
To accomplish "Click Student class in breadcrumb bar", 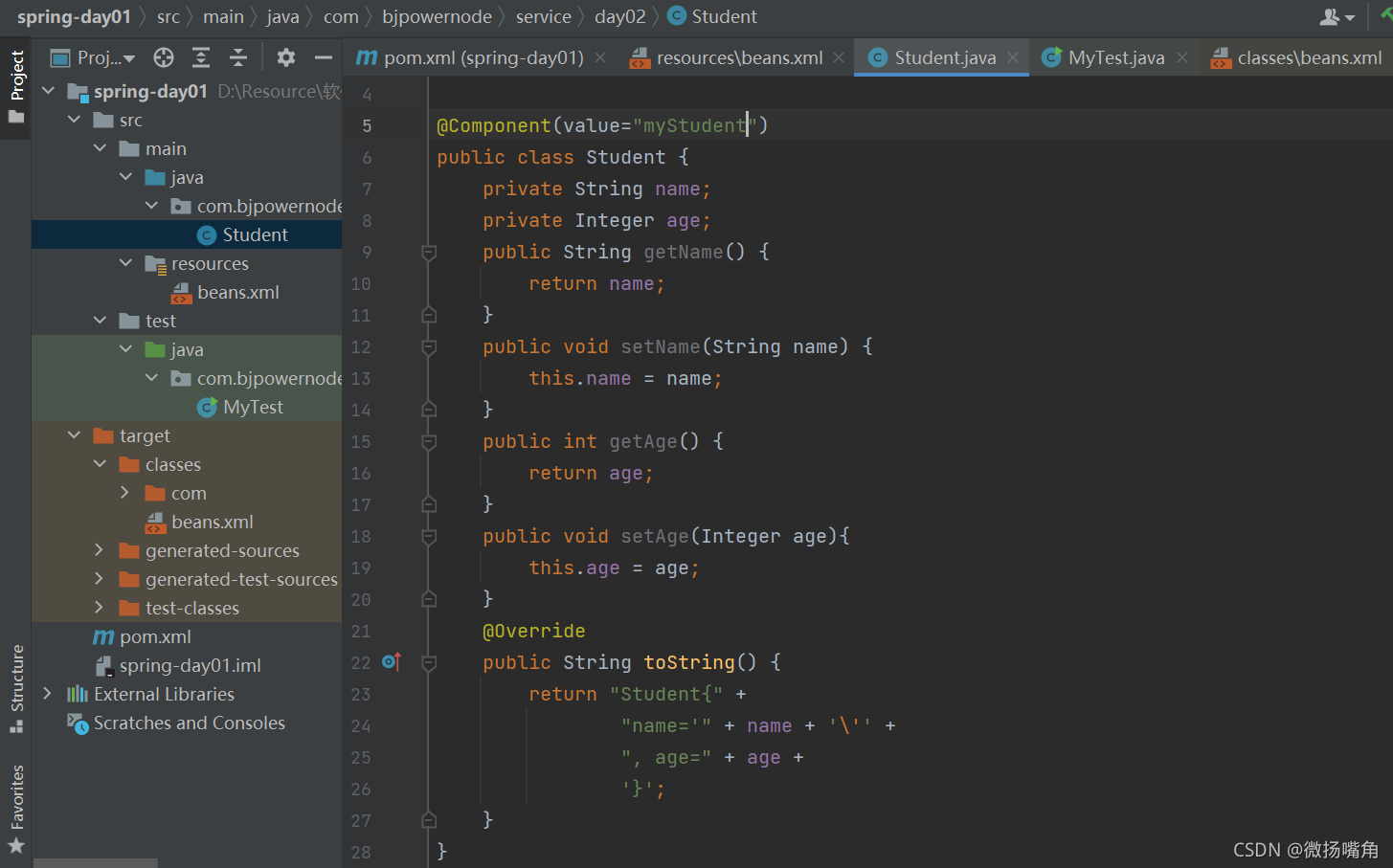I will tap(712, 16).
